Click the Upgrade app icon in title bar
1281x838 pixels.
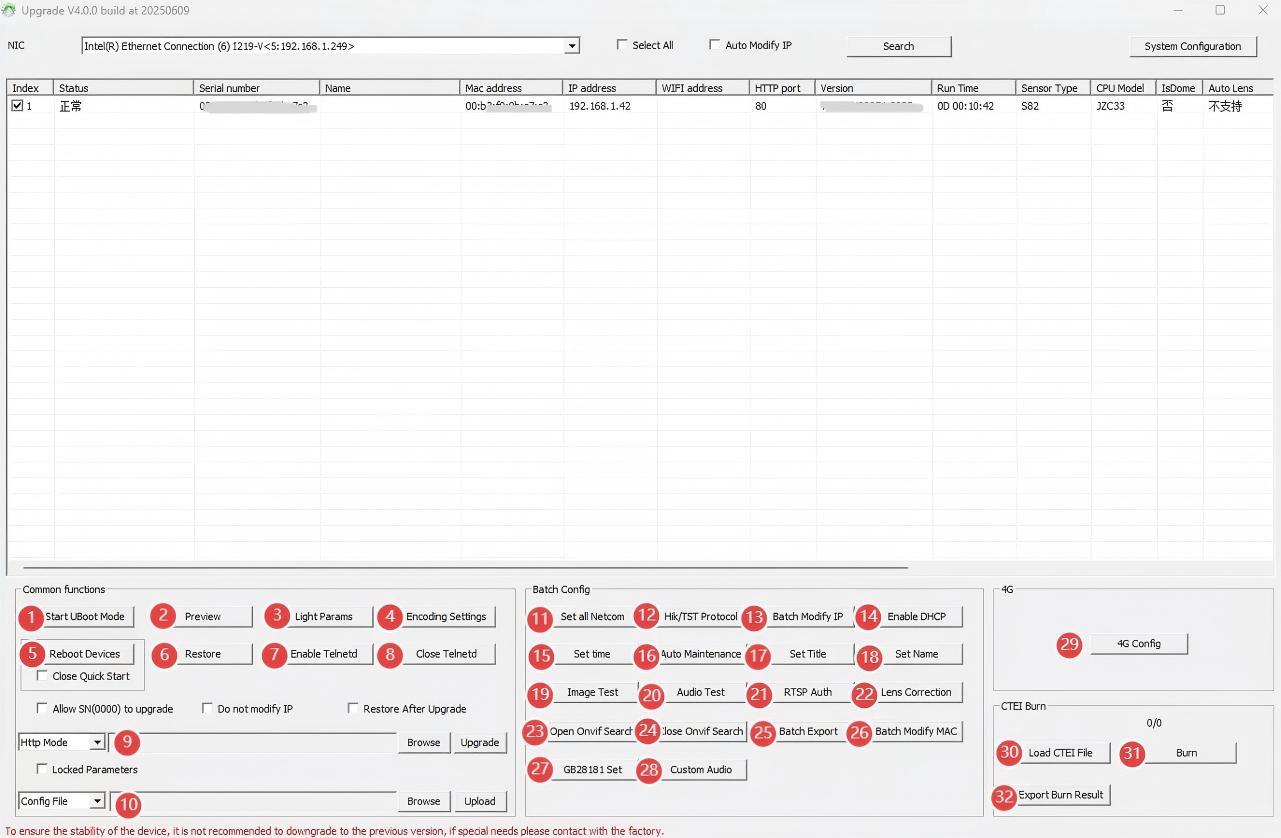9,10
